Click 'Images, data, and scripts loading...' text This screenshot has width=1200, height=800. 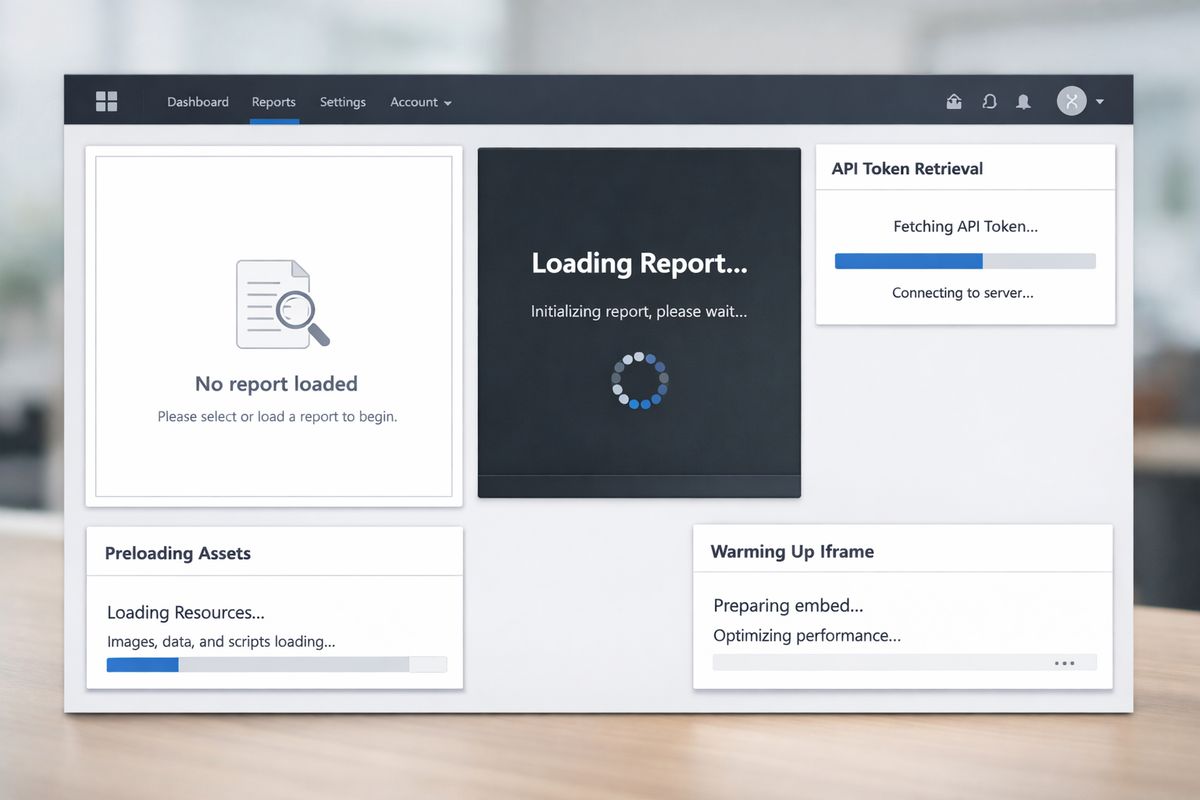221,642
